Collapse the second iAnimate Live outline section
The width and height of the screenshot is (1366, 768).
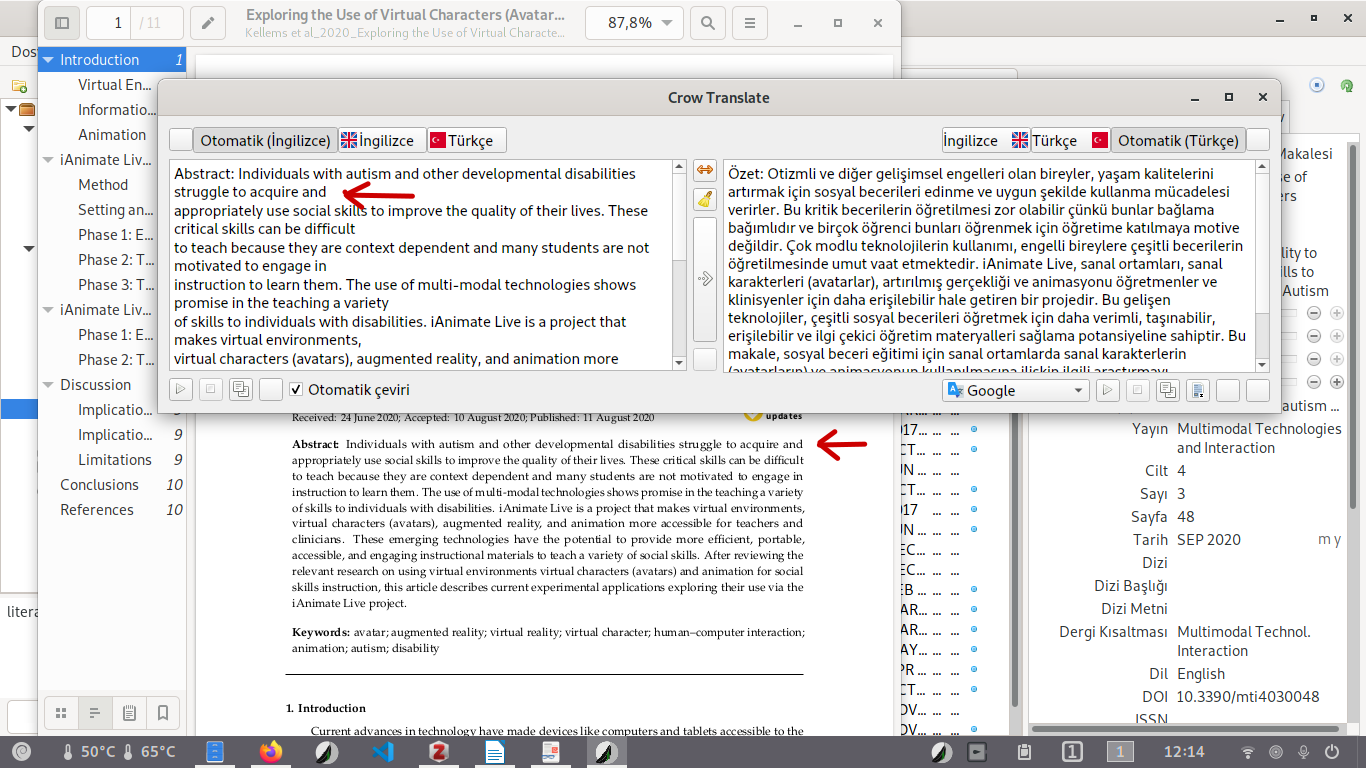coord(48,310)
